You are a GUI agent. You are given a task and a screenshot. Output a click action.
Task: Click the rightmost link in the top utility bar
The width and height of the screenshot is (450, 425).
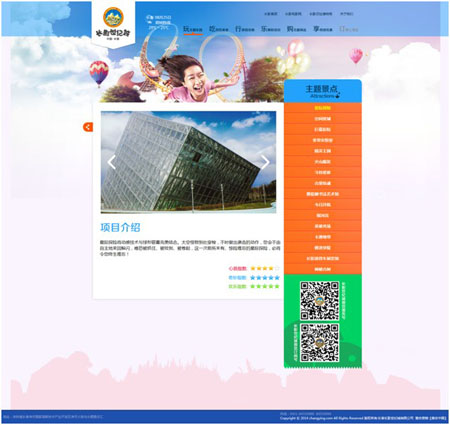(347, 14)
